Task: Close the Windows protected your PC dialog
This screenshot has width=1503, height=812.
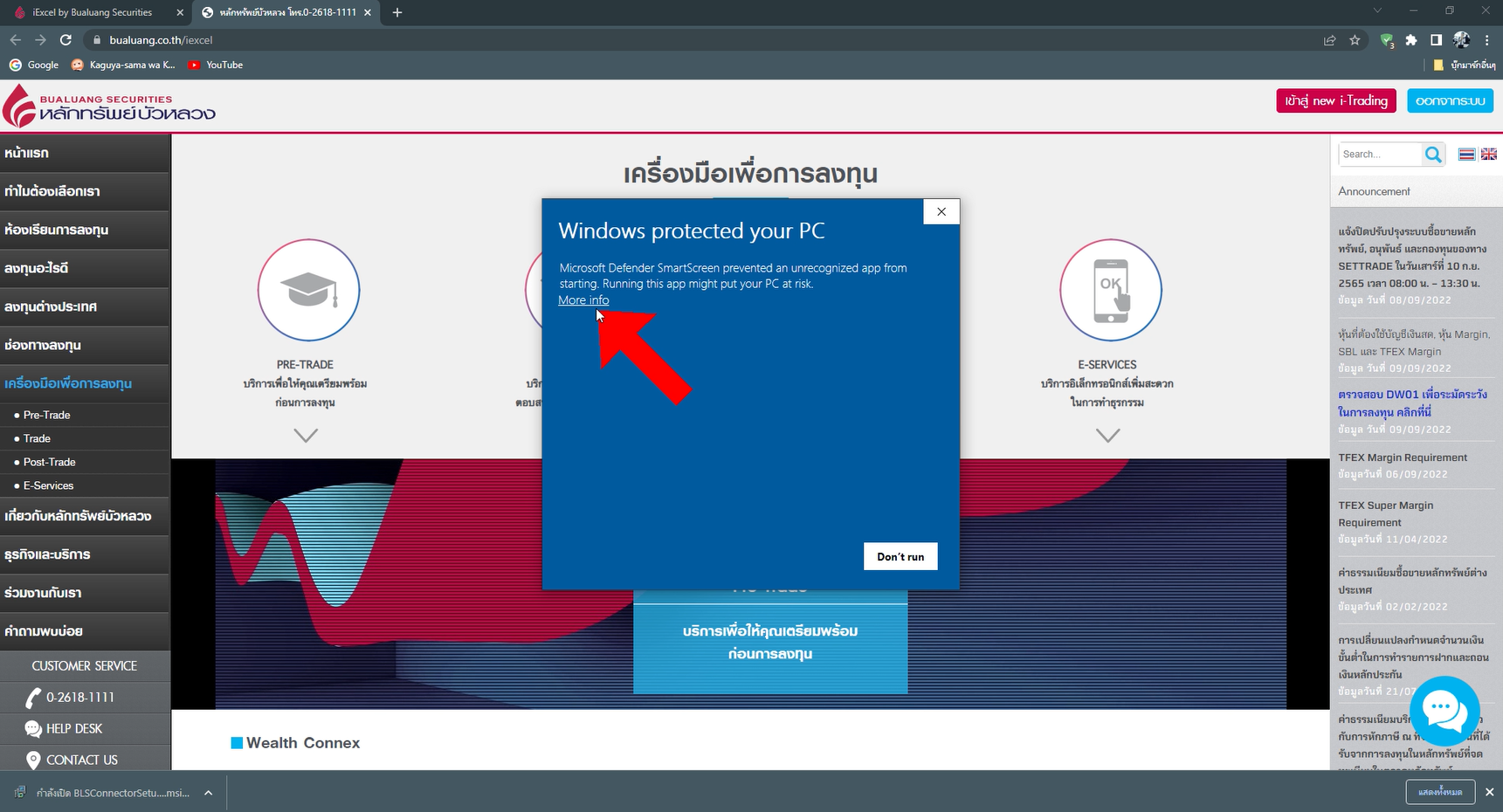Action: [x=941, y=211]
